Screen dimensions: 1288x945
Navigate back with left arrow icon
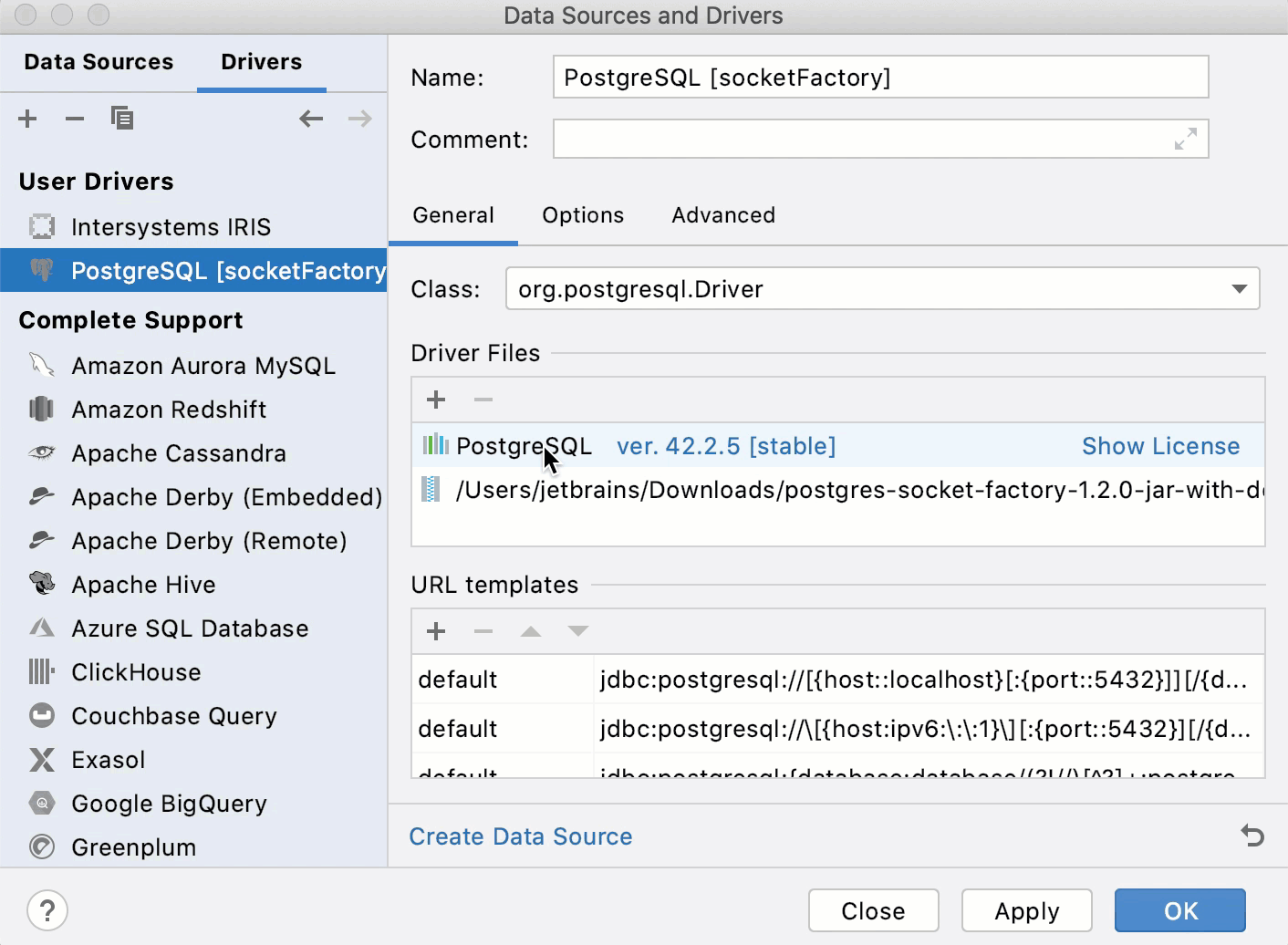(311, 119)
